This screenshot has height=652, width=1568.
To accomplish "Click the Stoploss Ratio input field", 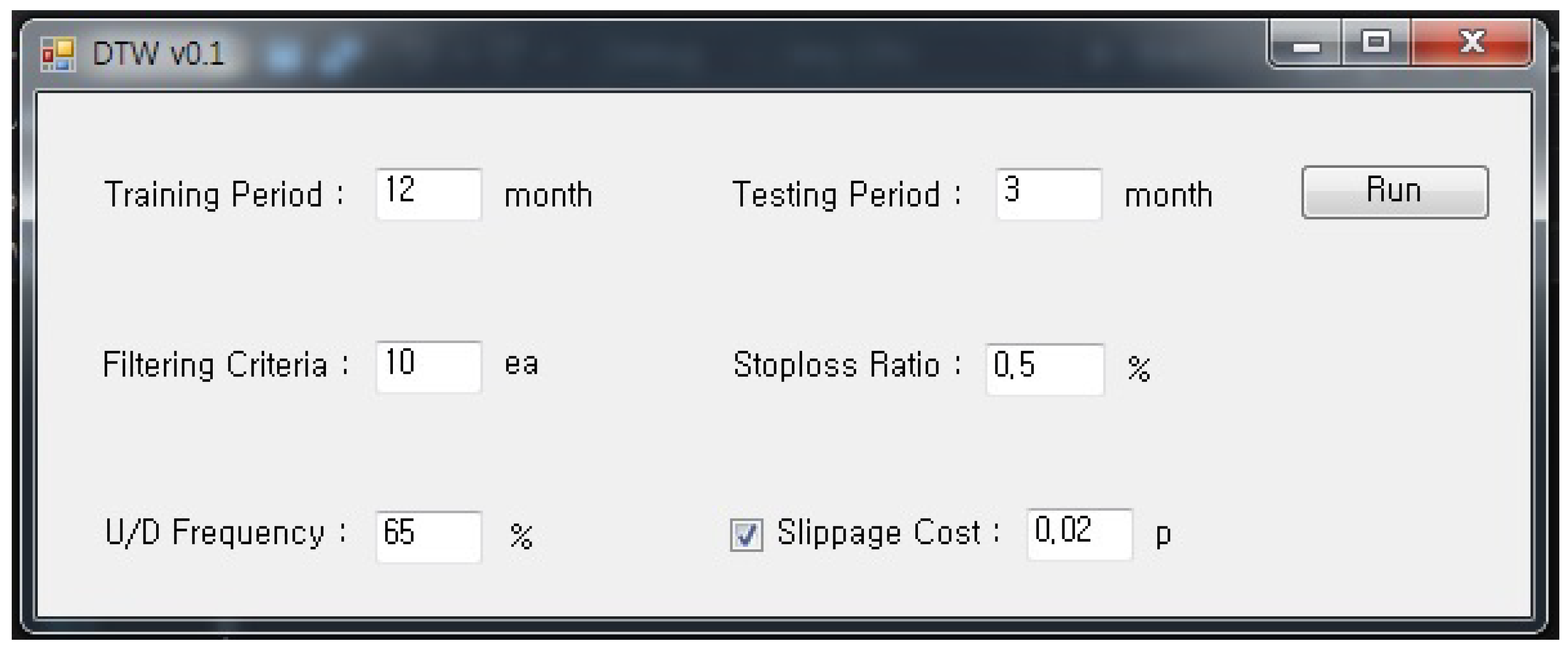I will [x=1044, y=369].
